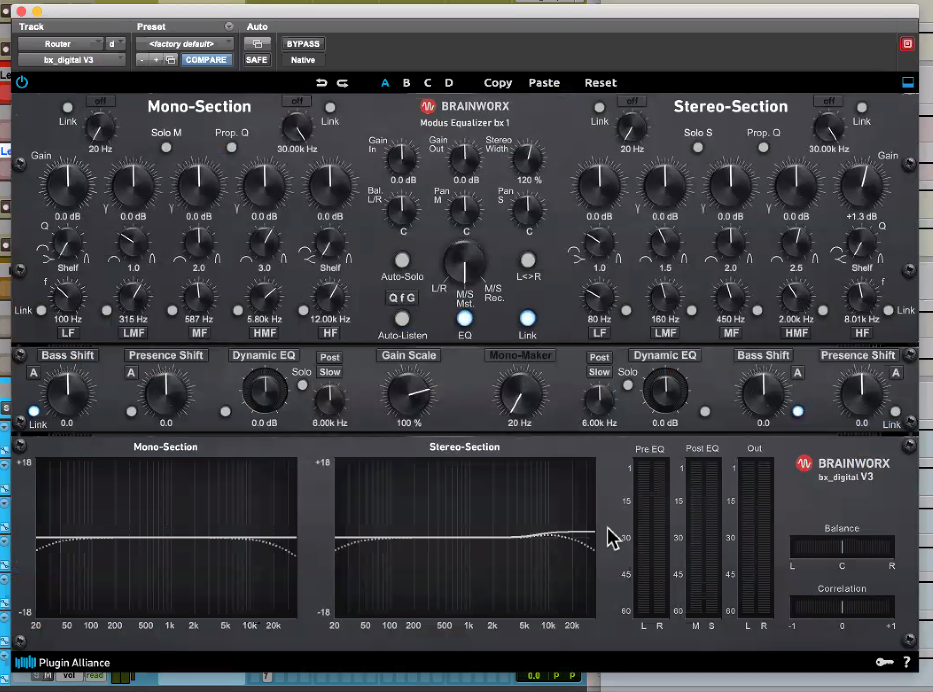933x692 pixels.
Task: Open the bx_digital V3 insert dropdown
Action: coord(71,60)
